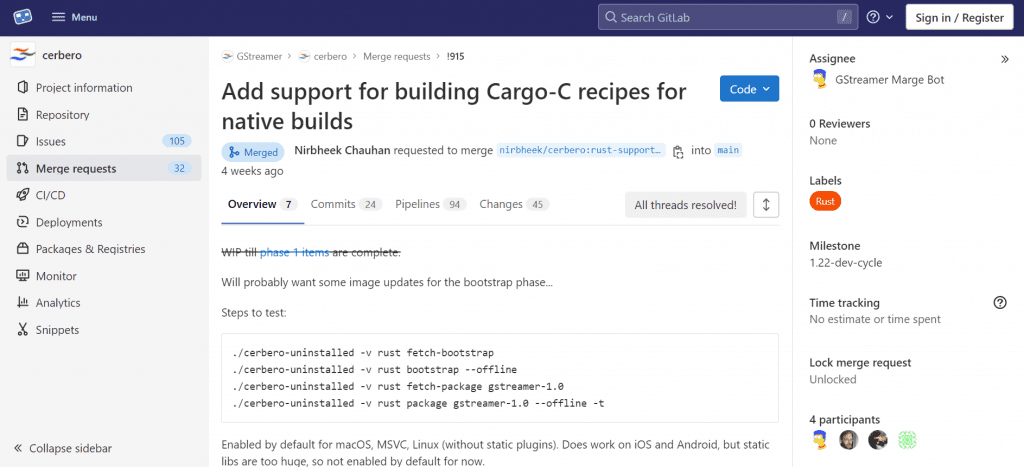The width and height of the screenshot is (1024, 467).
Task: Switch to the Pipelines tab
Action: point(430,204)
